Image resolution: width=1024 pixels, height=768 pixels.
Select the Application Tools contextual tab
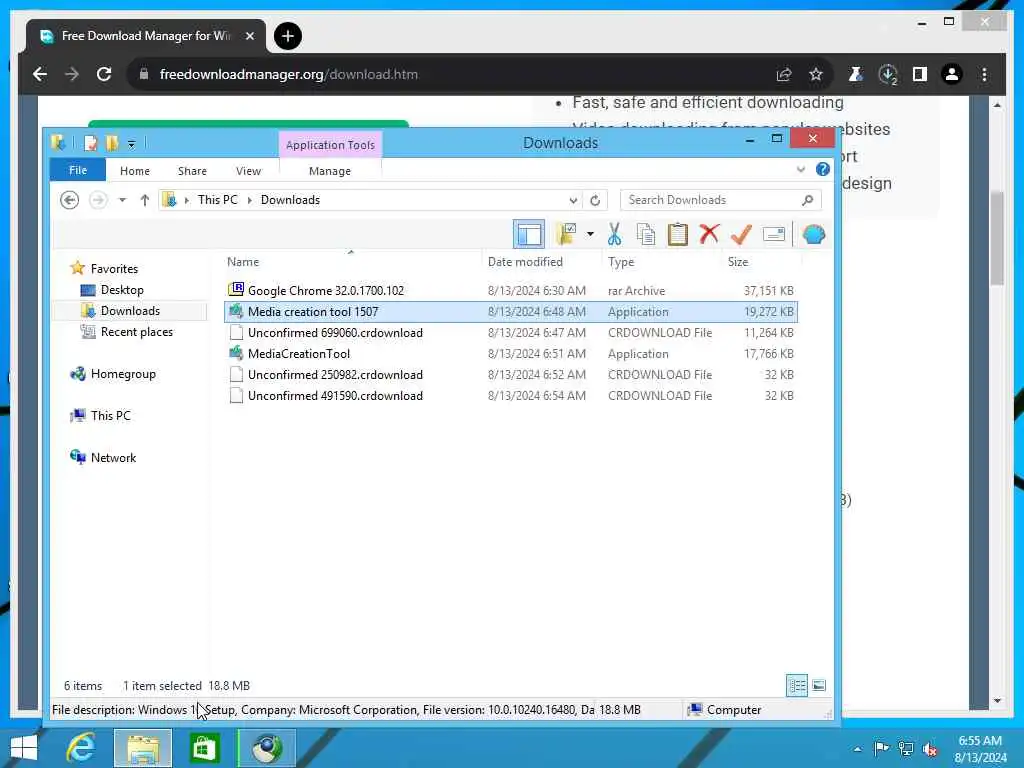coord(330,145)
